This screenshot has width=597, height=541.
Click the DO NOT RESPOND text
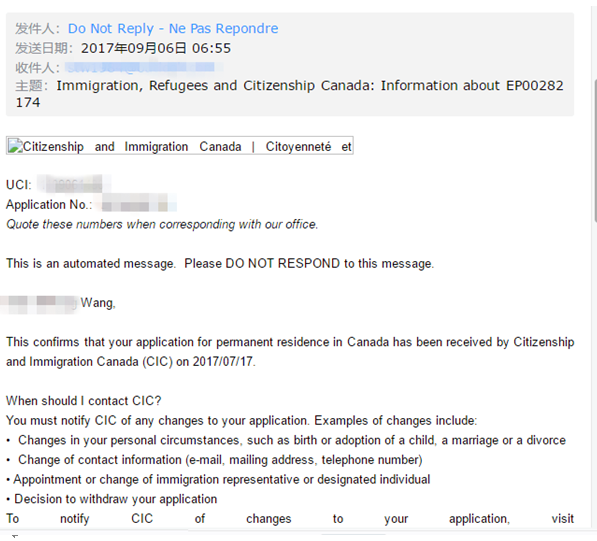282,263
